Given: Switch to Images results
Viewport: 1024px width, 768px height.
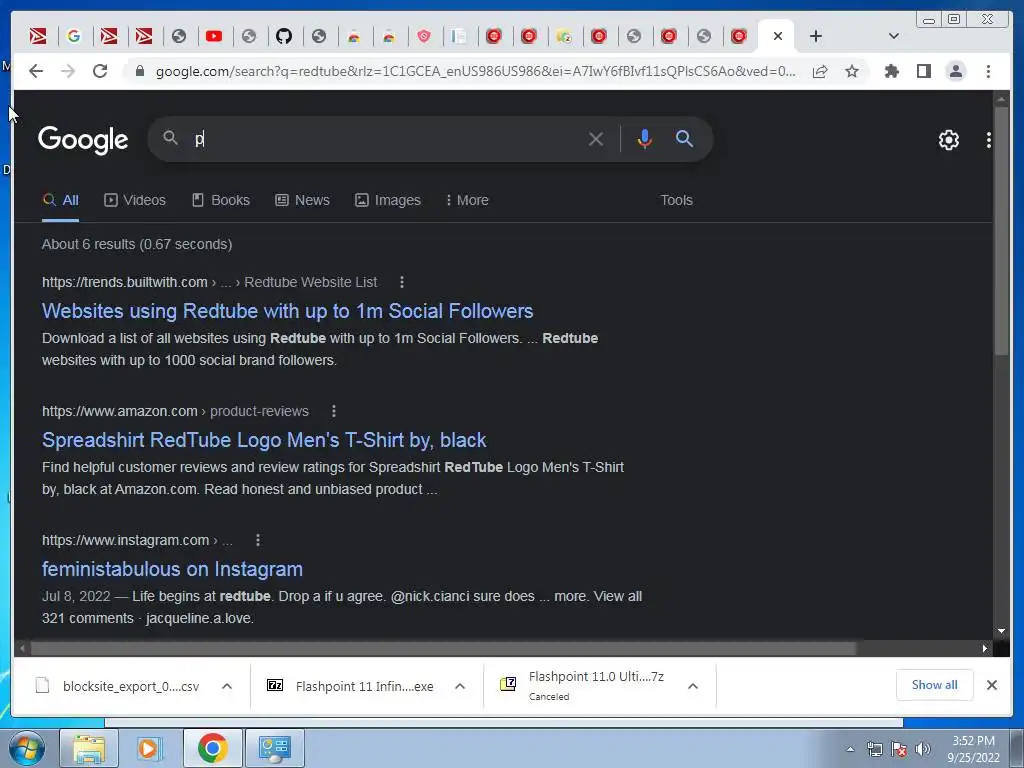Looking at the screenshot, I should point(388,200).
